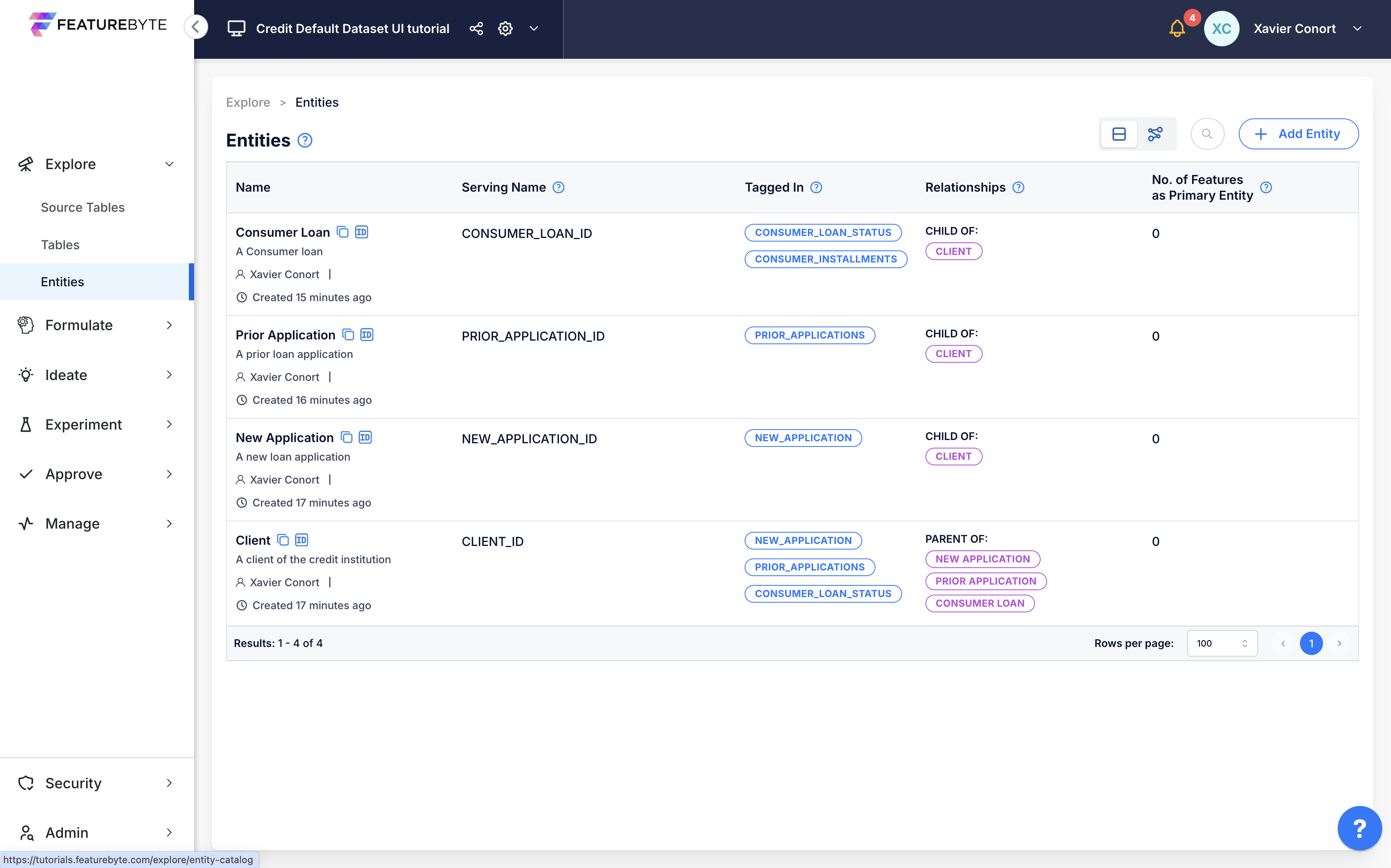Open the catalog settings gear
The width and height of the screenshot is (1391, 868).
(x=505, y=28)
